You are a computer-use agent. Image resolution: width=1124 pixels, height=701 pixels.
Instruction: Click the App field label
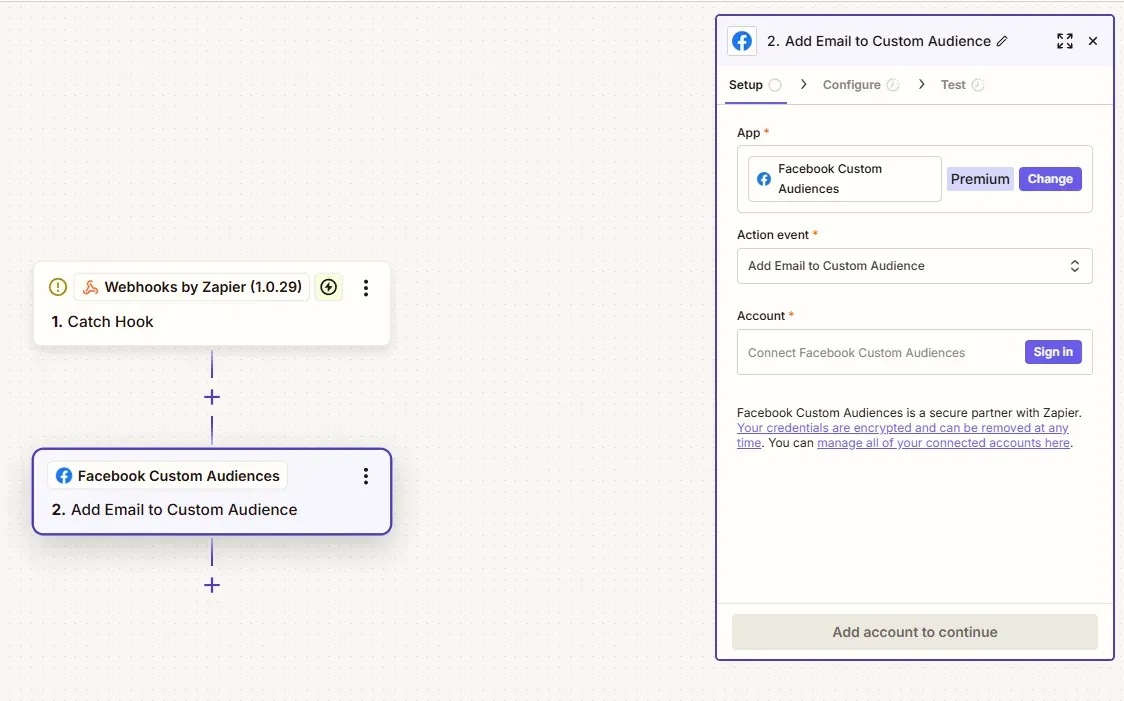click(748, 133)
